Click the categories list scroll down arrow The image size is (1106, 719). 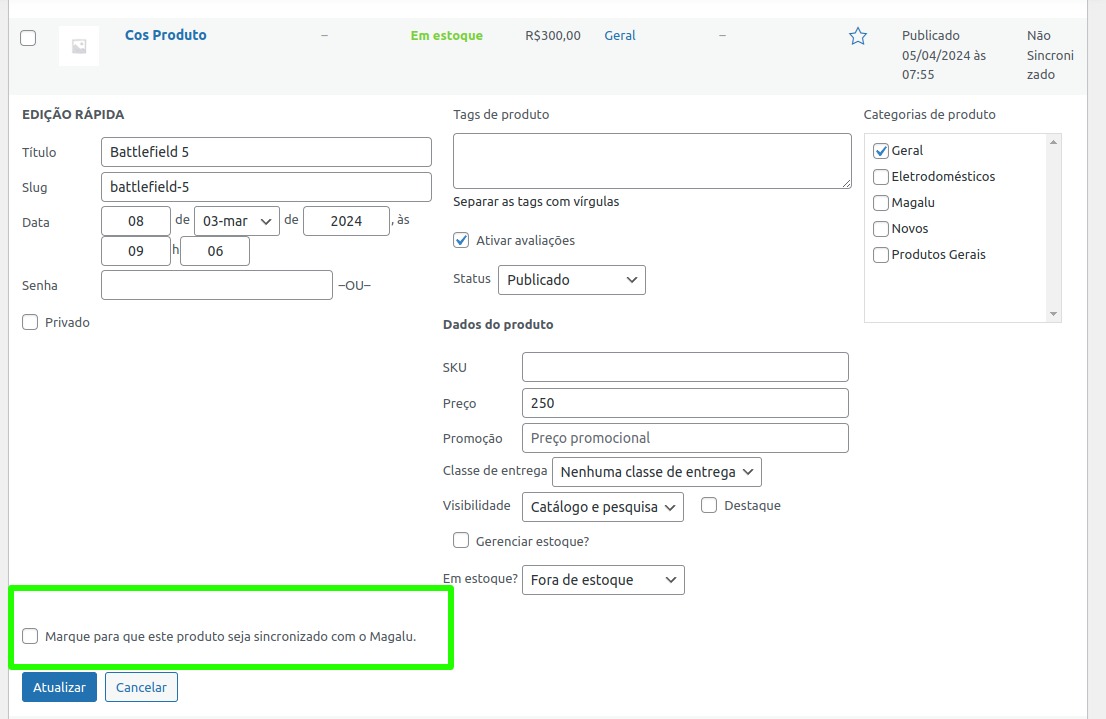point(1053,314)
